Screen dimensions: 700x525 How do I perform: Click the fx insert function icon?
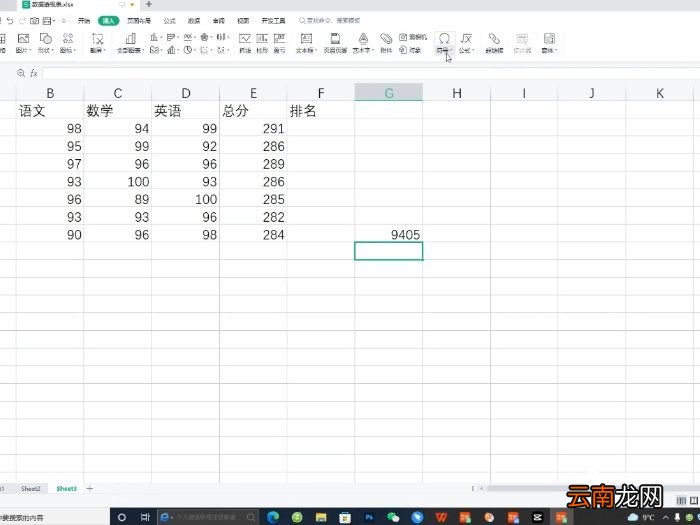(34, 73)
